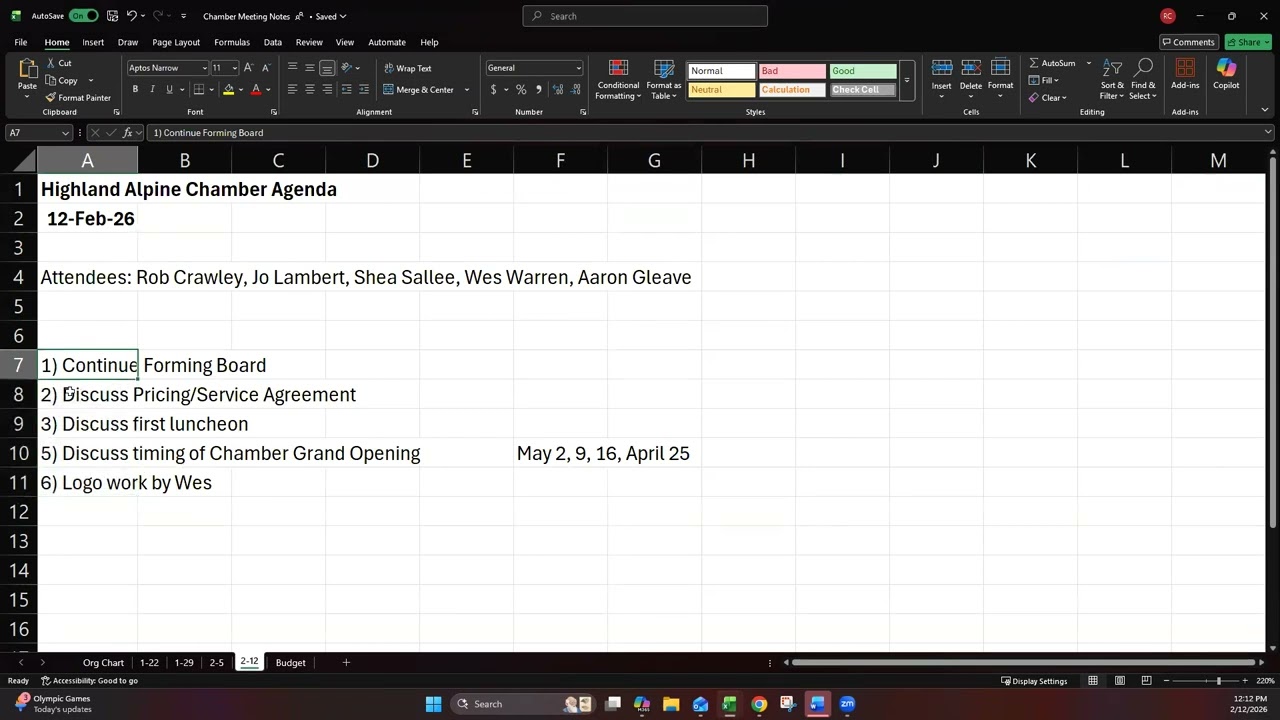Click decrease decimal icon
The width and height of the screenshot is (1280, 720).
[575, 89]
